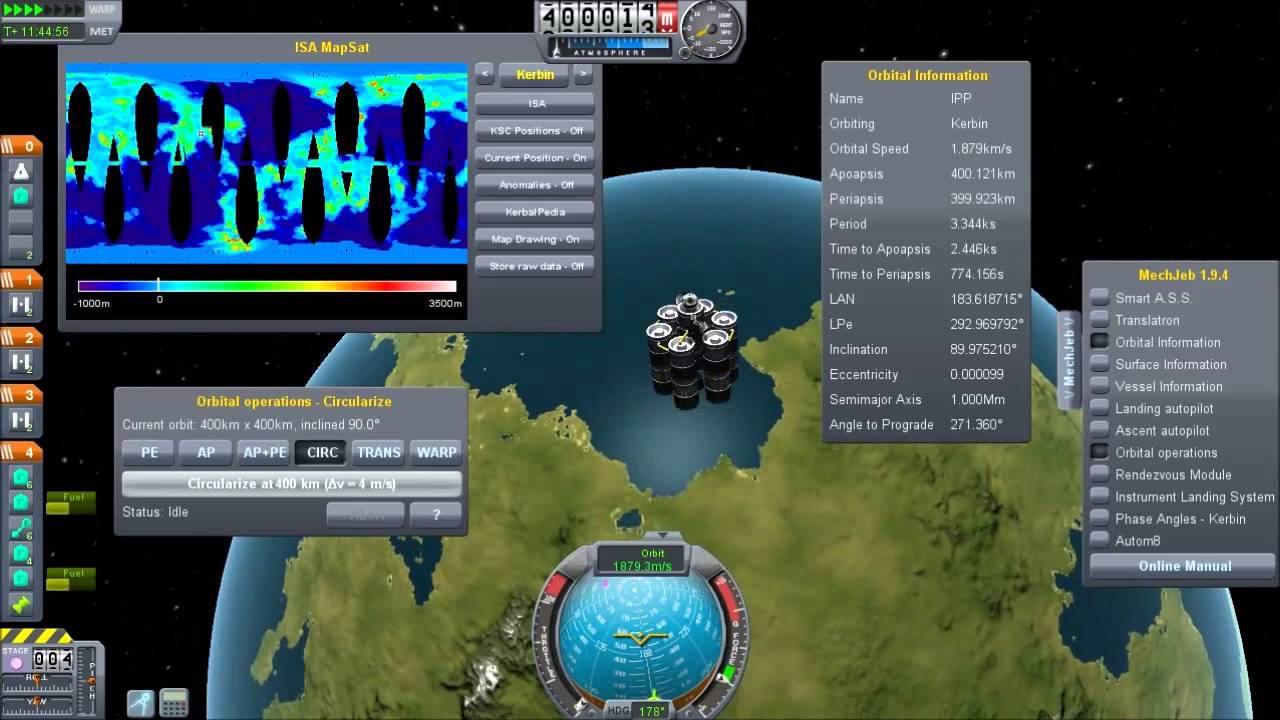Select the WARP orbital operation tab
Screen dimensions: 1280x720
click(436, 452)
